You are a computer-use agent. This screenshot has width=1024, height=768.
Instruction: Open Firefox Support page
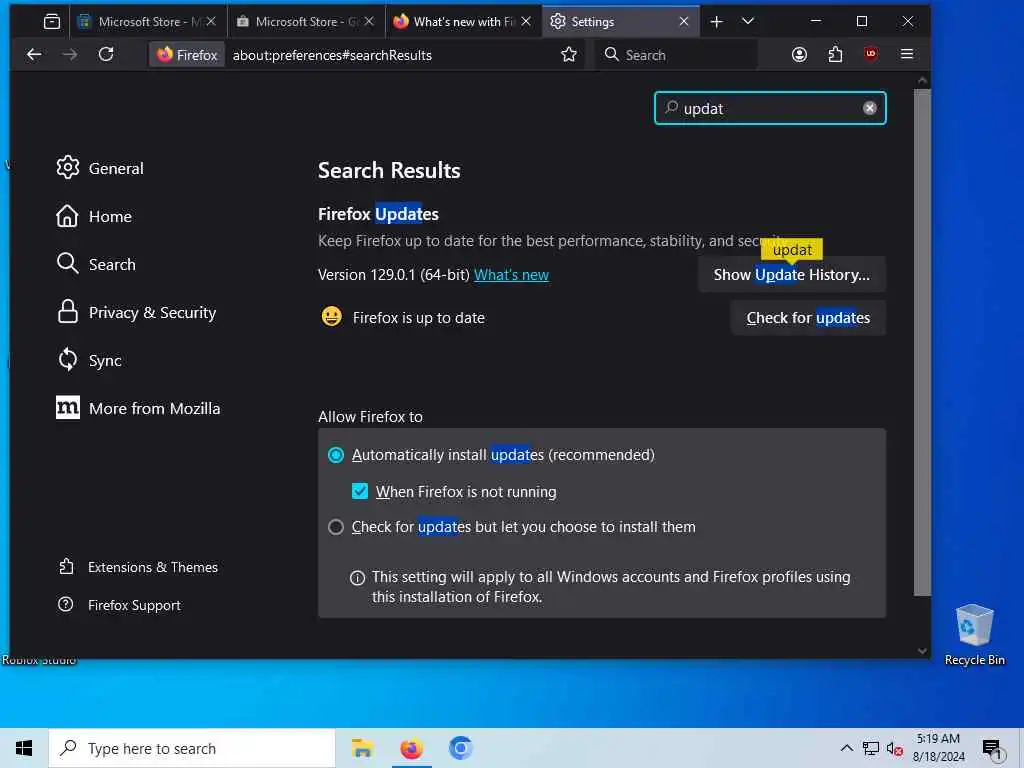click(120, 605)
